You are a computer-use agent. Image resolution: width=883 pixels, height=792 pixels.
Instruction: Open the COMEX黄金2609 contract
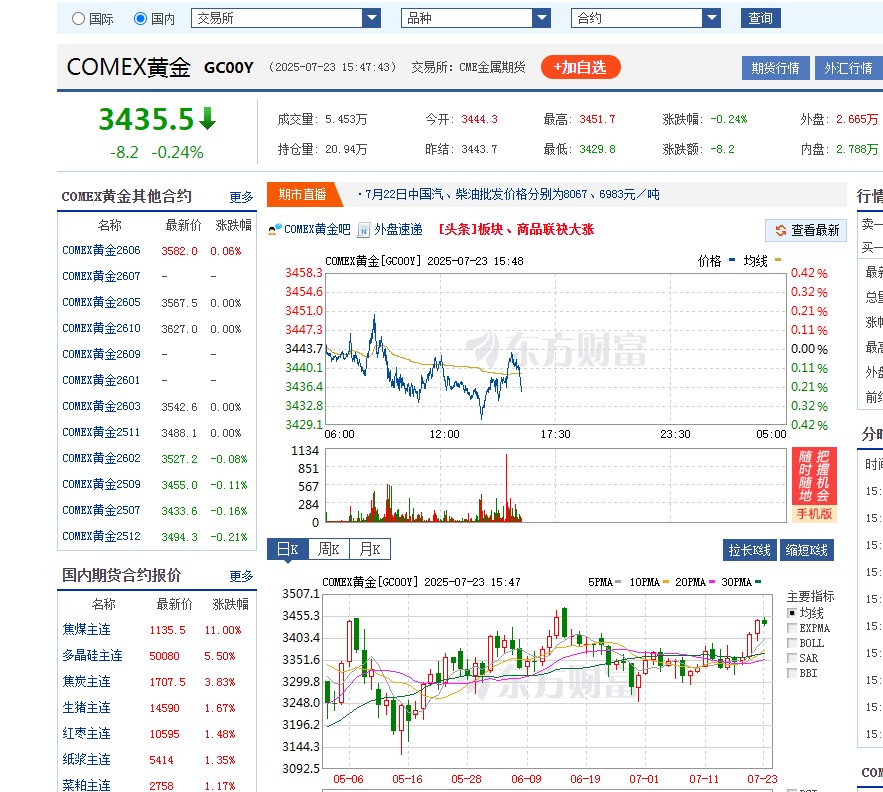(101, 354)
